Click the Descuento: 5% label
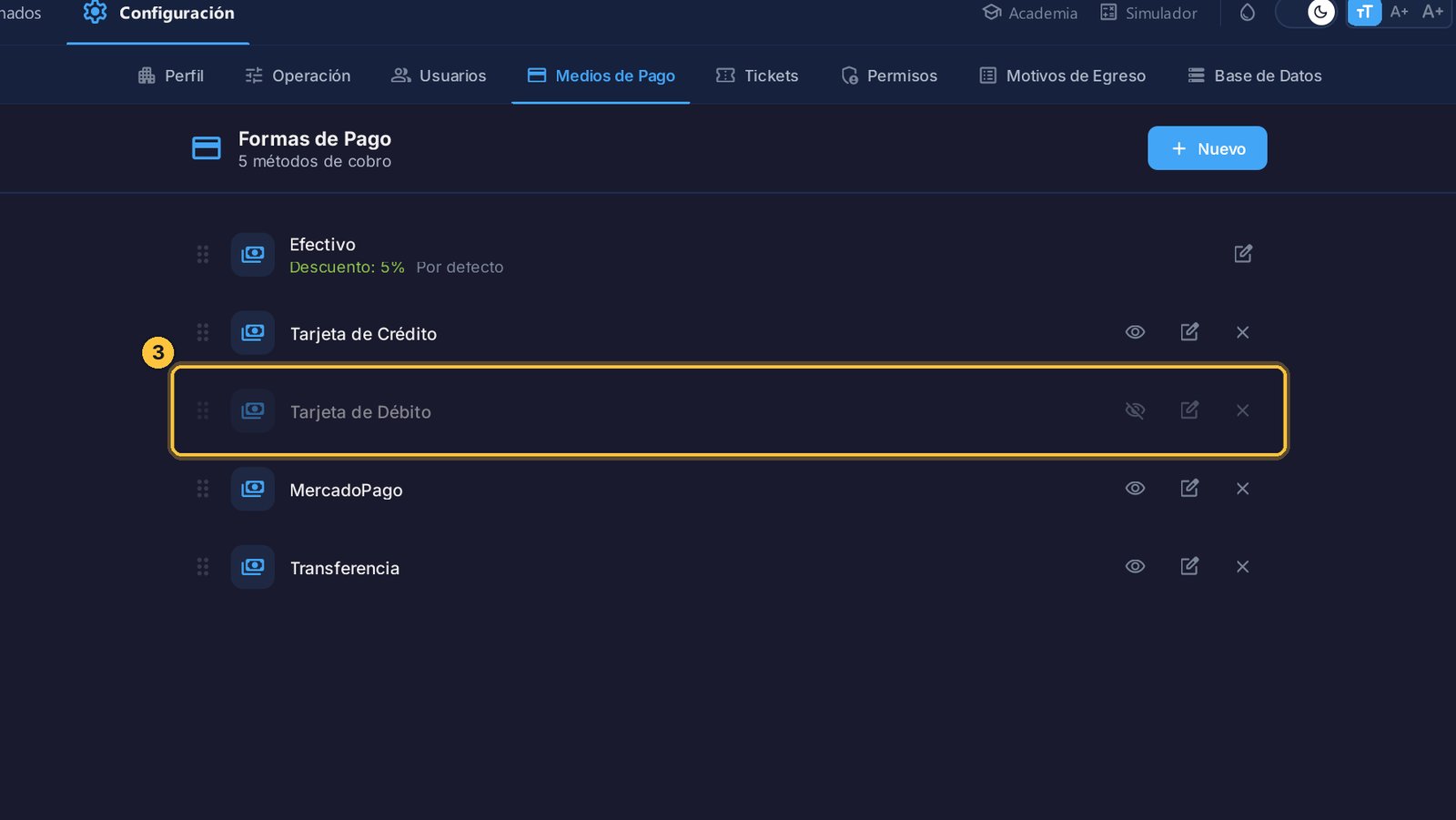1456x820 pixels. pyautogui.click(x=347, y=268)
